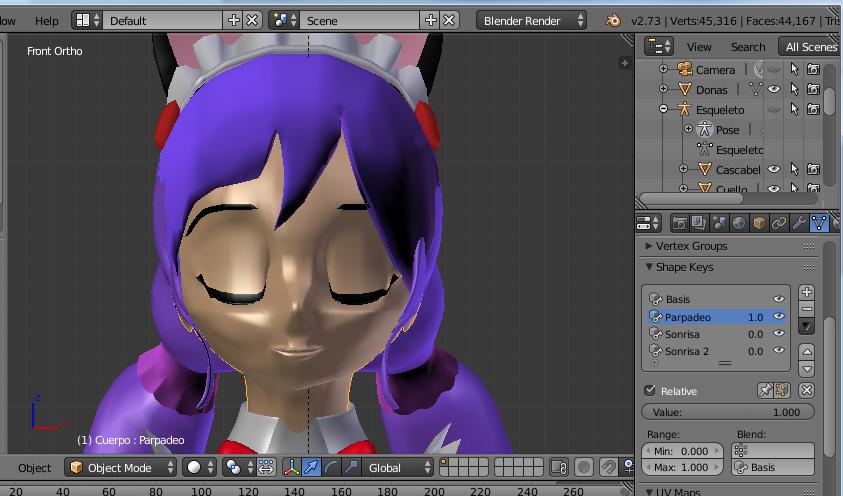Mute the Sonrisa 2 shape key
The image size is (843, 496).
click(778, 350)
